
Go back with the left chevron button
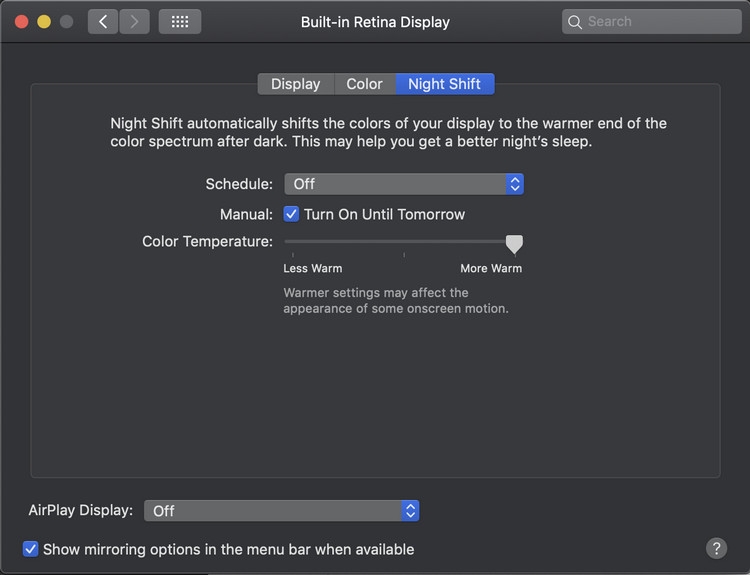[x=103, y=21]
